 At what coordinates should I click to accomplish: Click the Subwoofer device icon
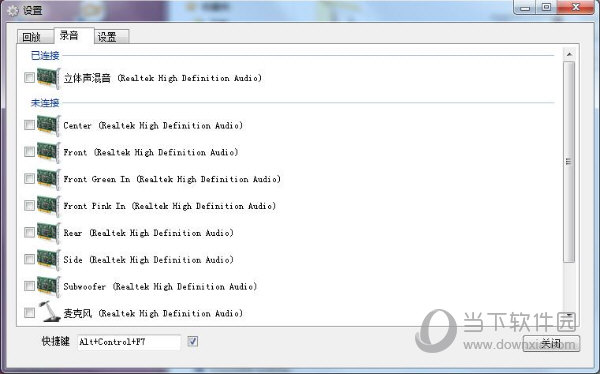click(49, 286)
